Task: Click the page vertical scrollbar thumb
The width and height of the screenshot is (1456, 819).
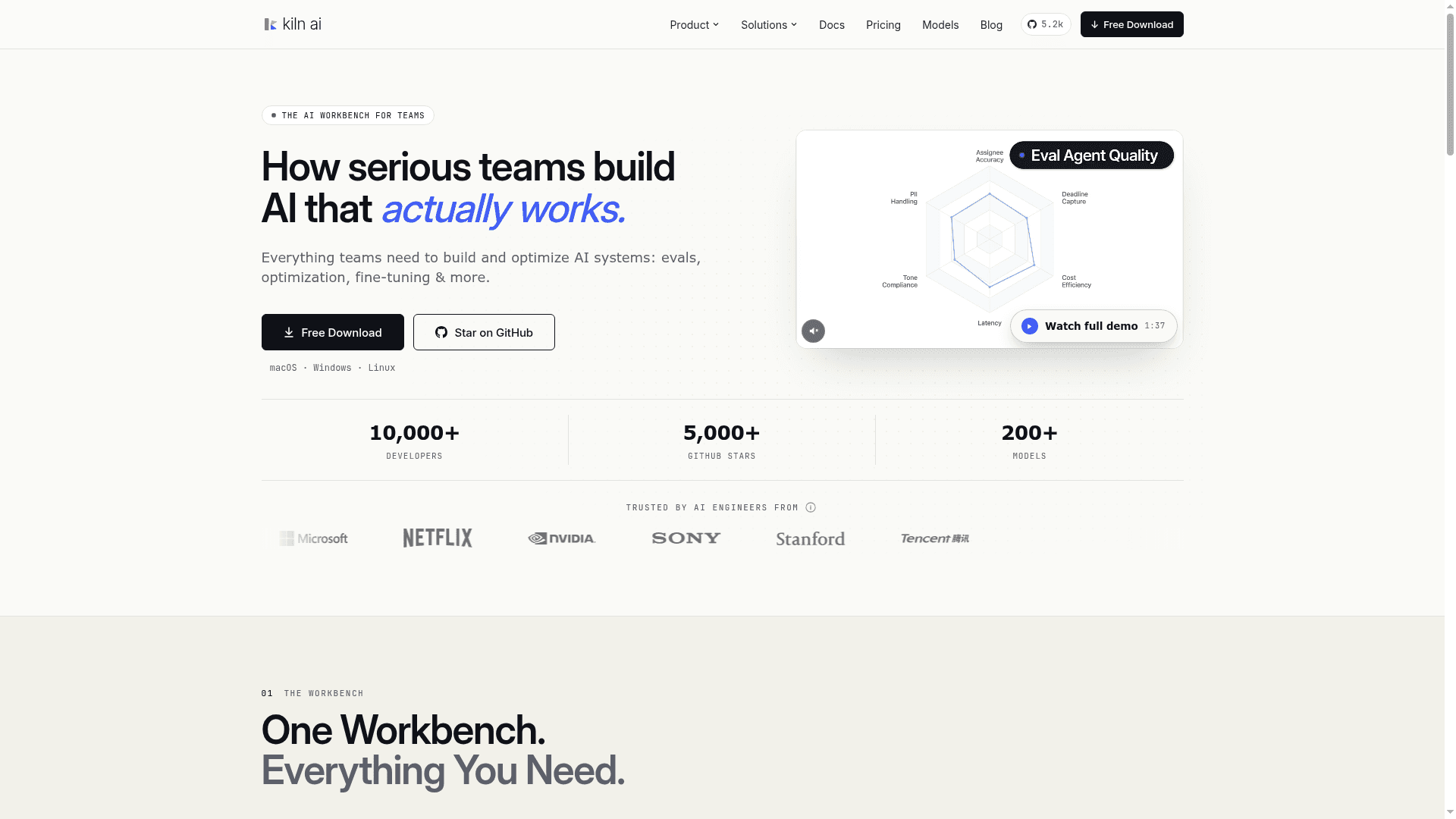Action: pyautogui.click(x=1450, y=83)
